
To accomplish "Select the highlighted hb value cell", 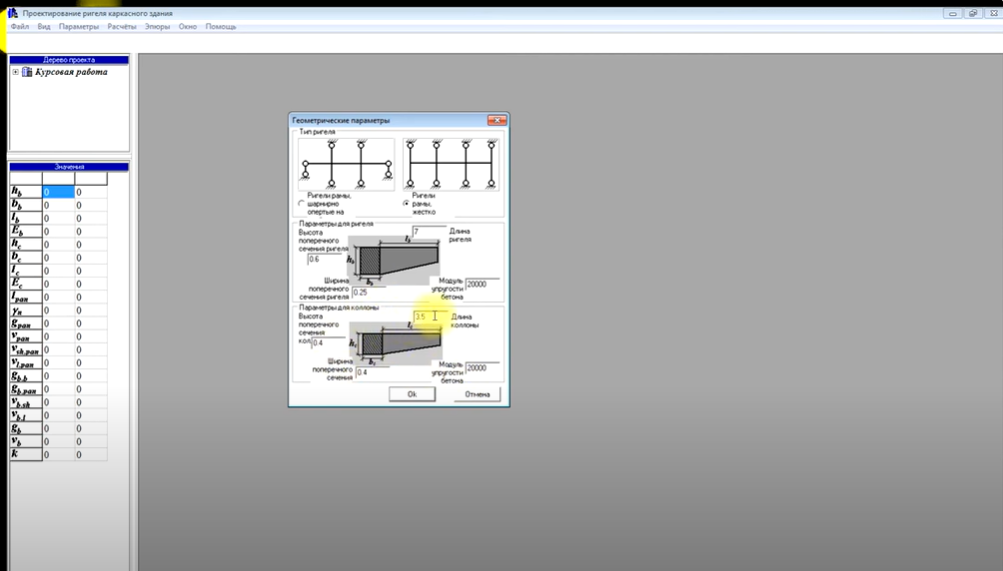I will coord(58,192).
